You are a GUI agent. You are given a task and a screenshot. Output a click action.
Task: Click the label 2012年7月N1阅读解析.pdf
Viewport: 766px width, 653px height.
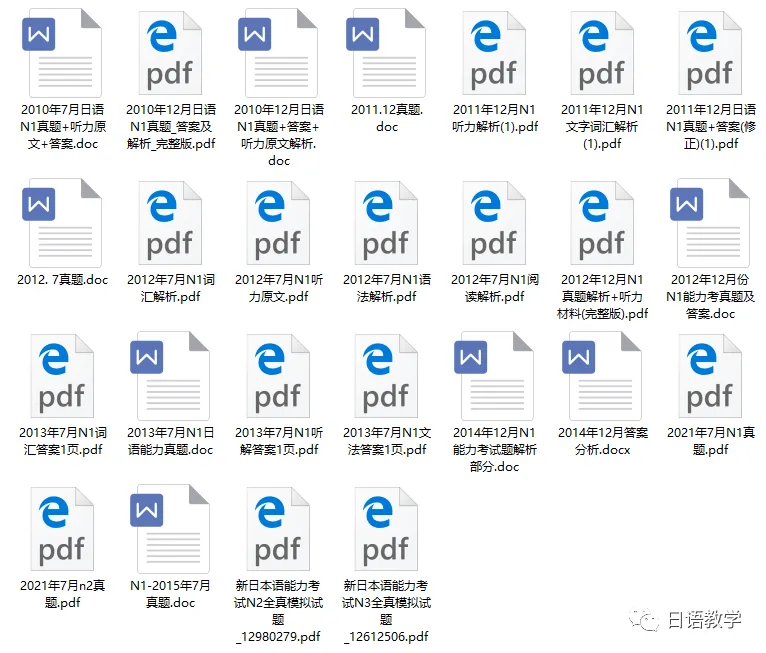pos(495,288)
